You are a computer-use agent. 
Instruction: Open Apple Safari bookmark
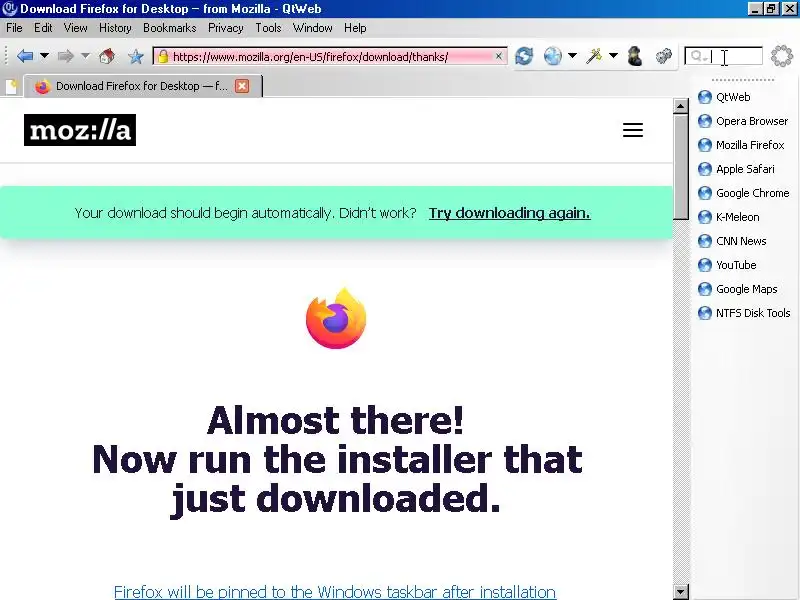click(736, 169)
